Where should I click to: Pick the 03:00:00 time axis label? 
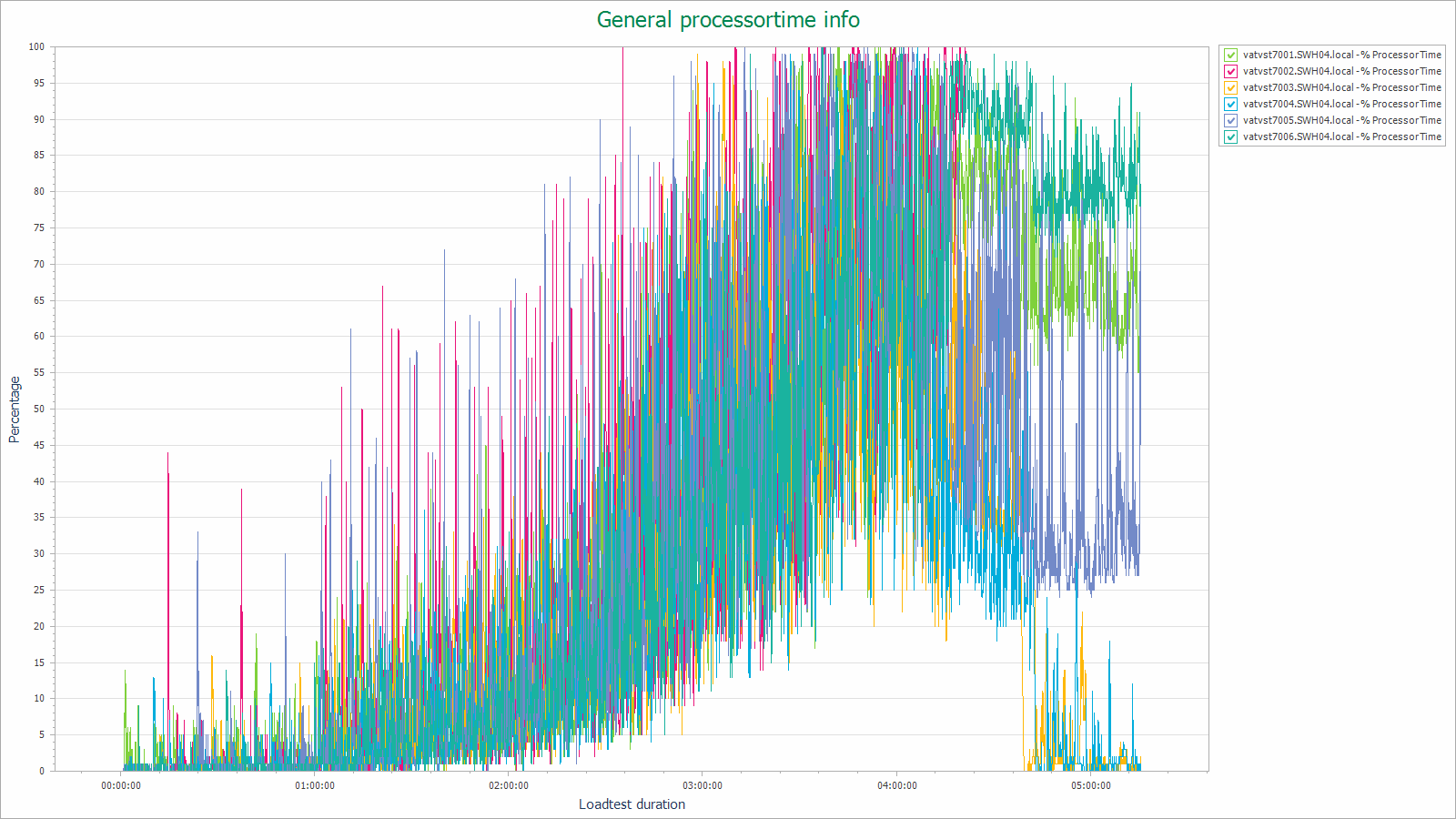tap(703, 785)
